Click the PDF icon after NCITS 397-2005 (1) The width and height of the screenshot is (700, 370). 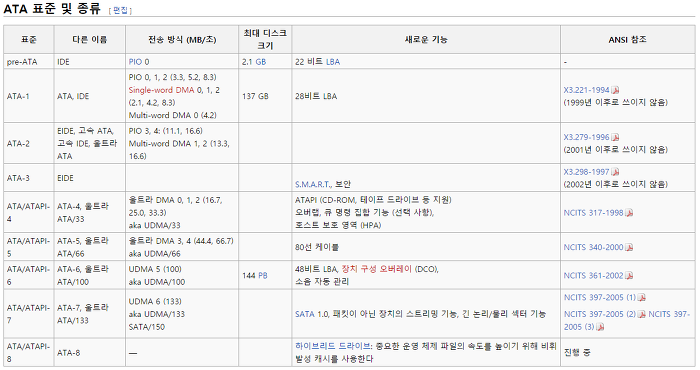coord(642,298)
